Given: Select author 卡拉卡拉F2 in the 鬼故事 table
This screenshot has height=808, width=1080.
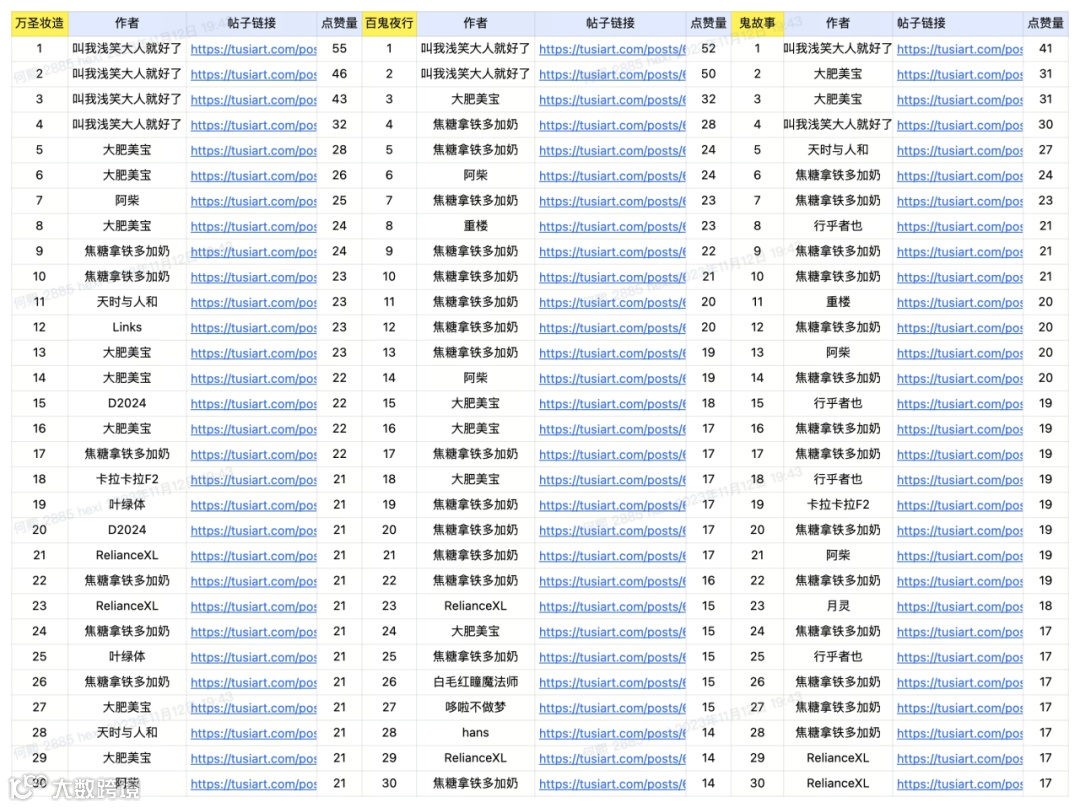Looking at the screenshot, I should 838,504.
